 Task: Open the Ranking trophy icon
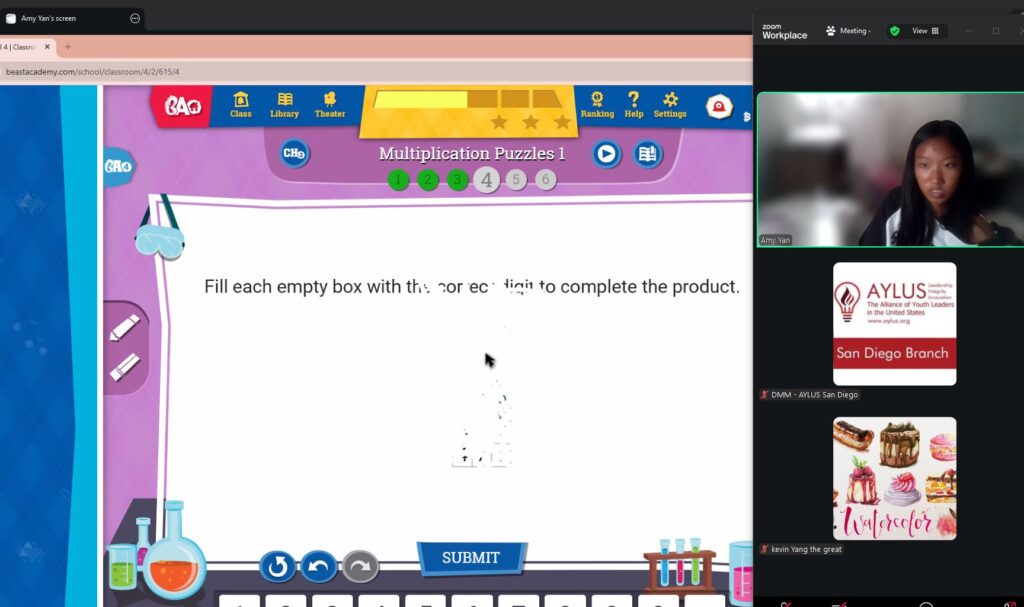tap(597, 104)
